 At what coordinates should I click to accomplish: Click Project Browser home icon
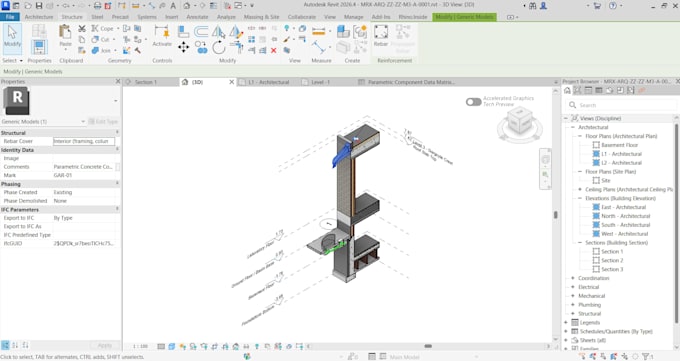pyautogui.click(x=567, y=90)
